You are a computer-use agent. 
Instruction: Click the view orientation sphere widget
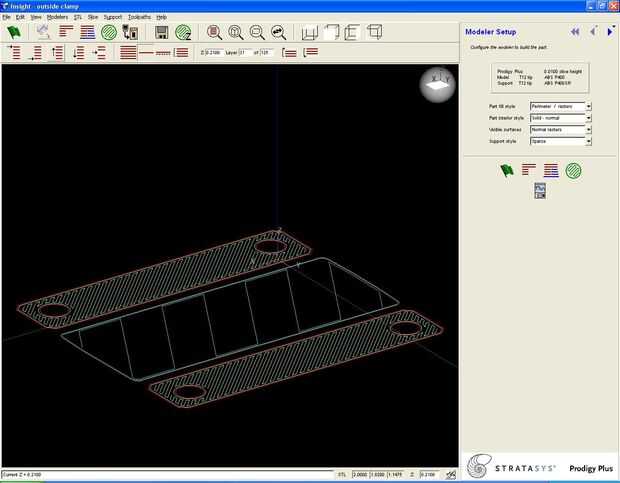click(437, 85)
